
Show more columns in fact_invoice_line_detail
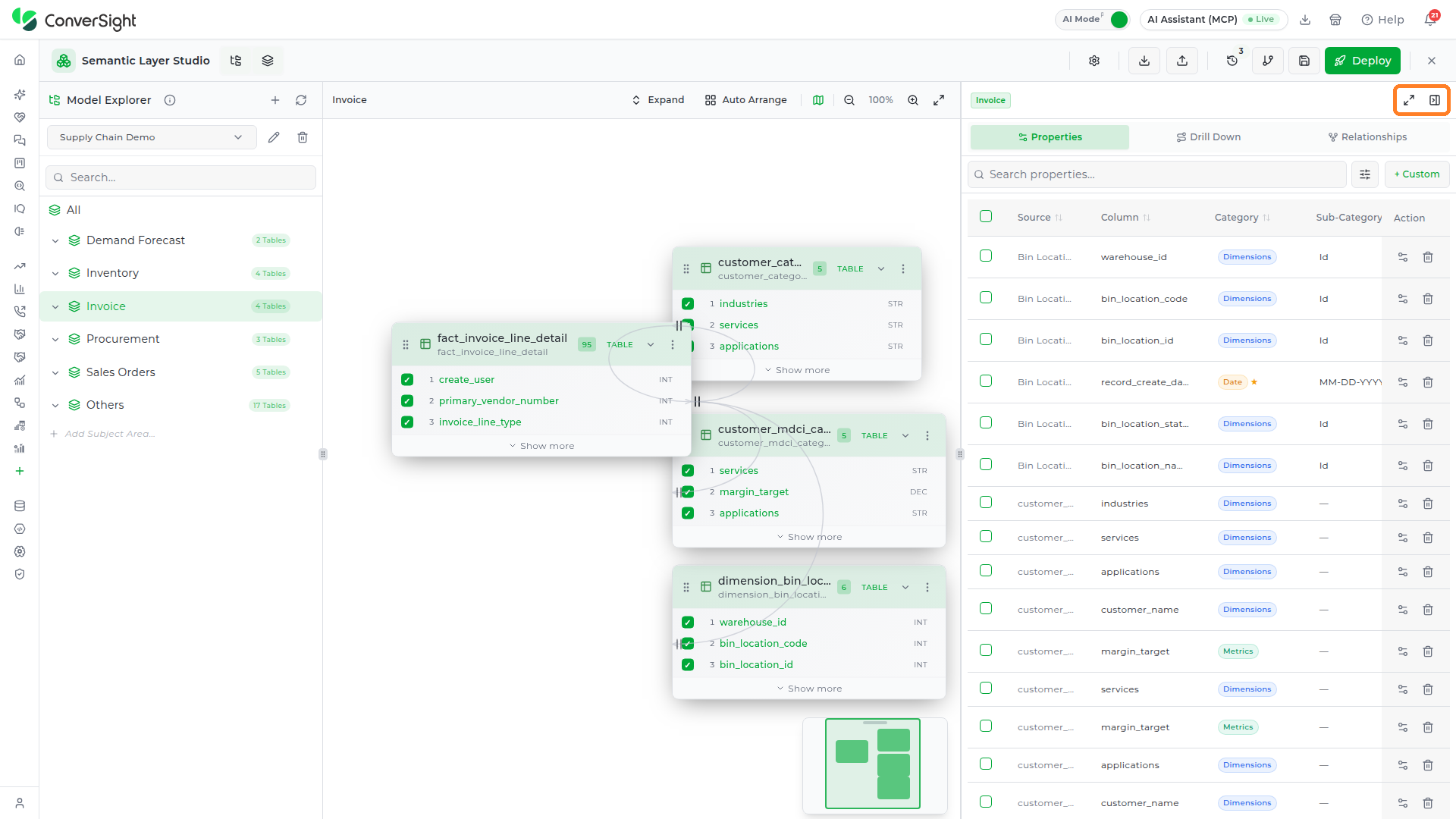(x=541, y=446)
